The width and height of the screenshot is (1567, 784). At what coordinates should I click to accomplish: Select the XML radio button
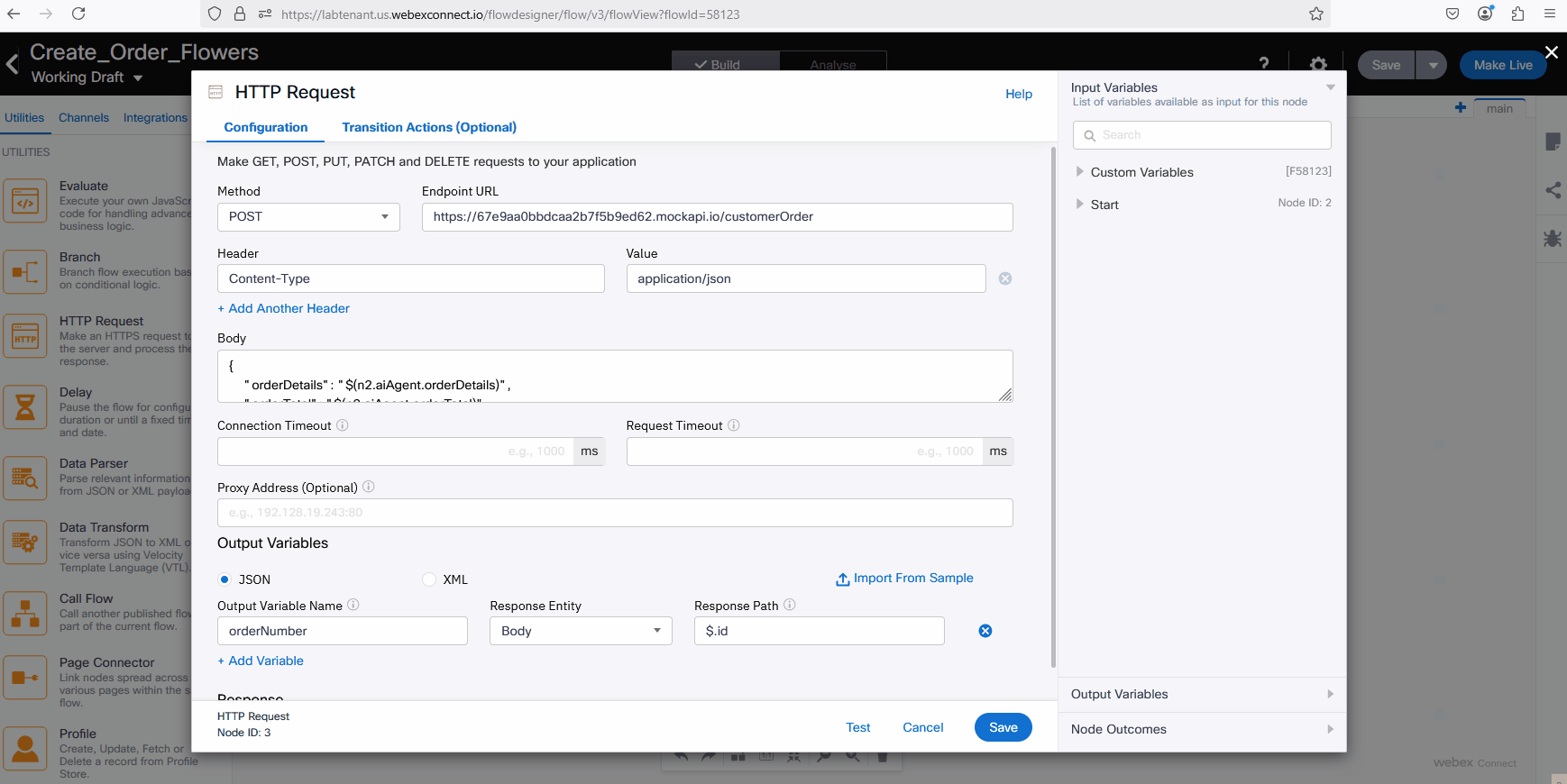tap(429, 579)
